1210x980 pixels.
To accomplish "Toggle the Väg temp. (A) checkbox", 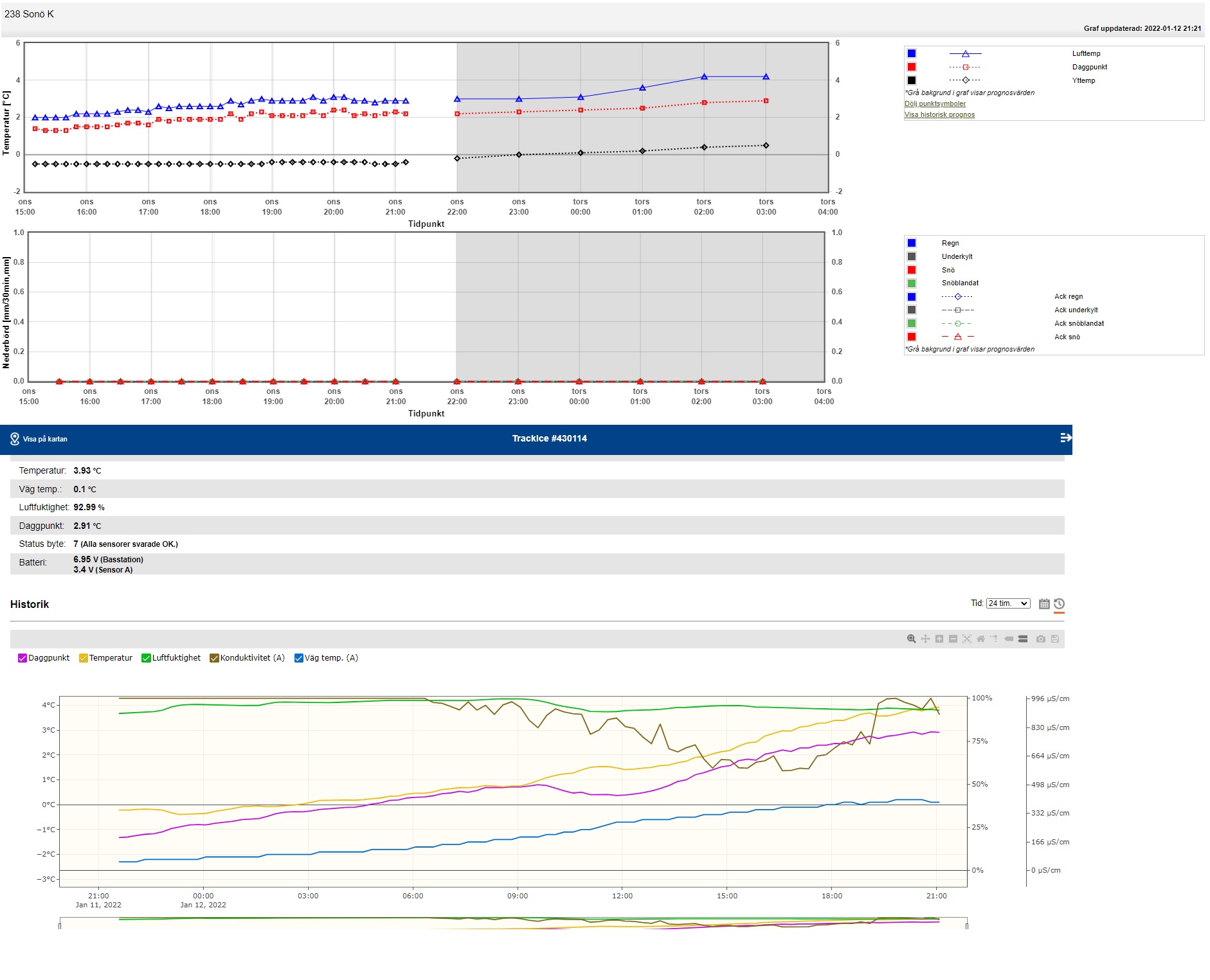I will tap(298, 658).
